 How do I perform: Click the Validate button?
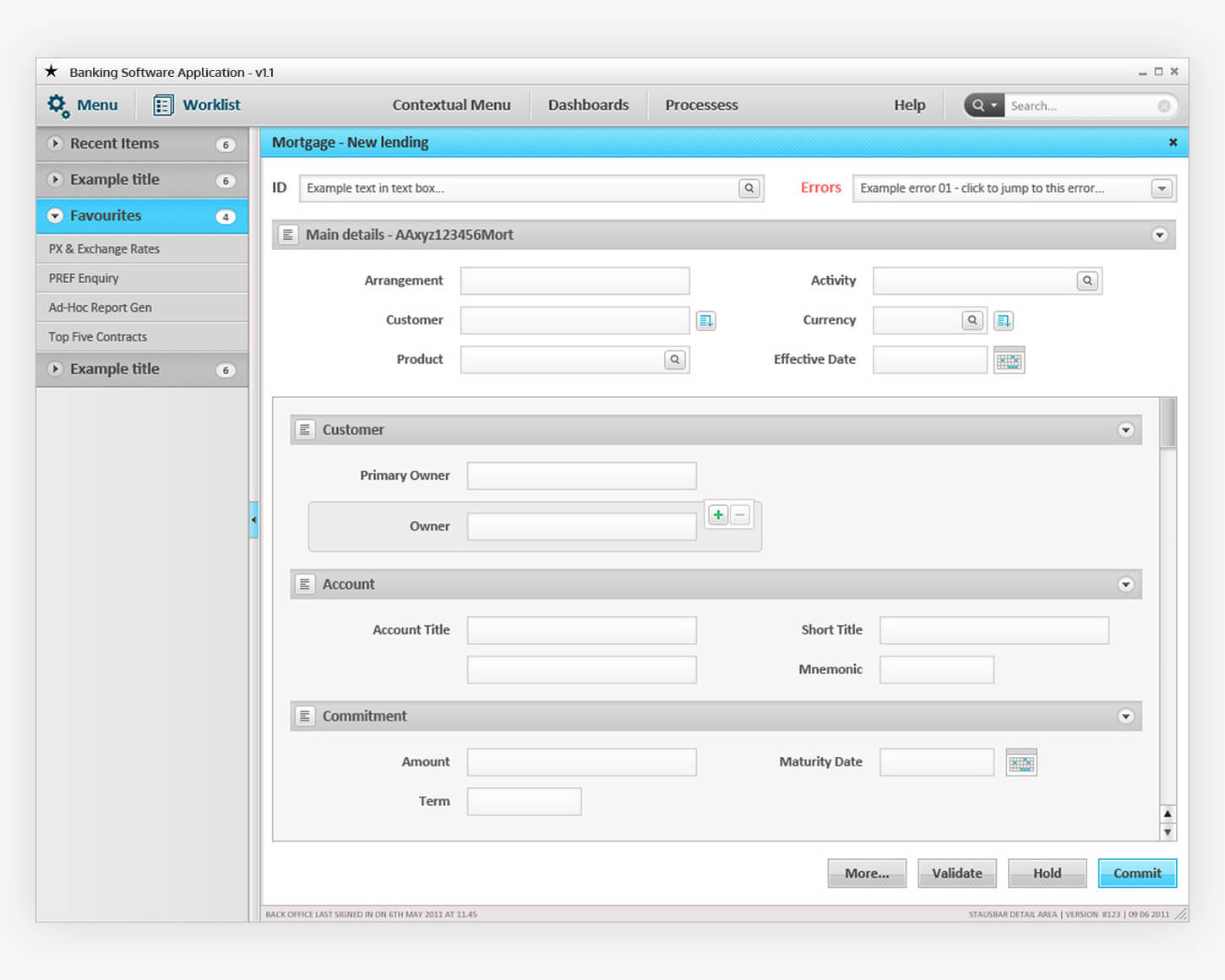957,874
